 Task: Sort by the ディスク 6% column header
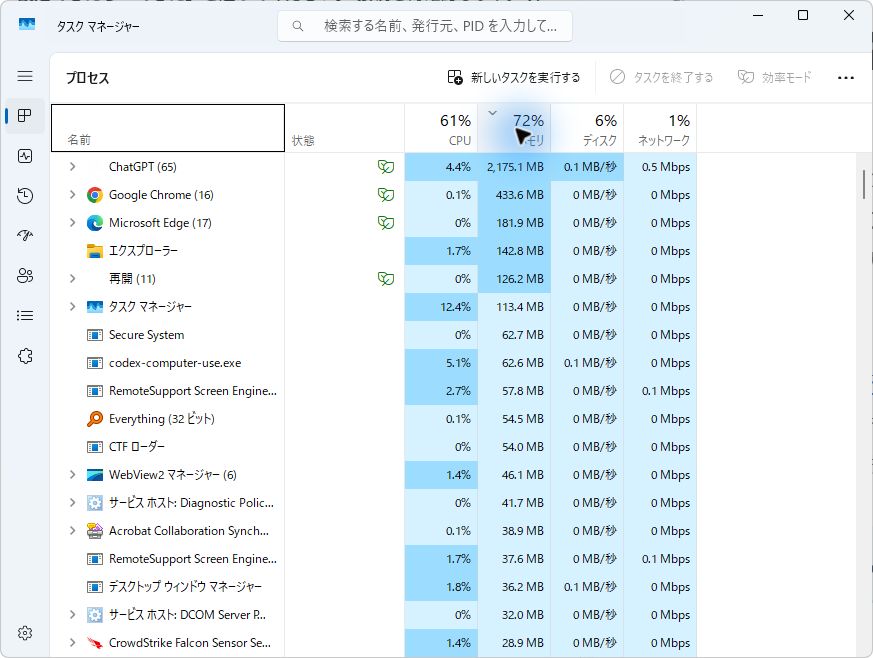587,128
